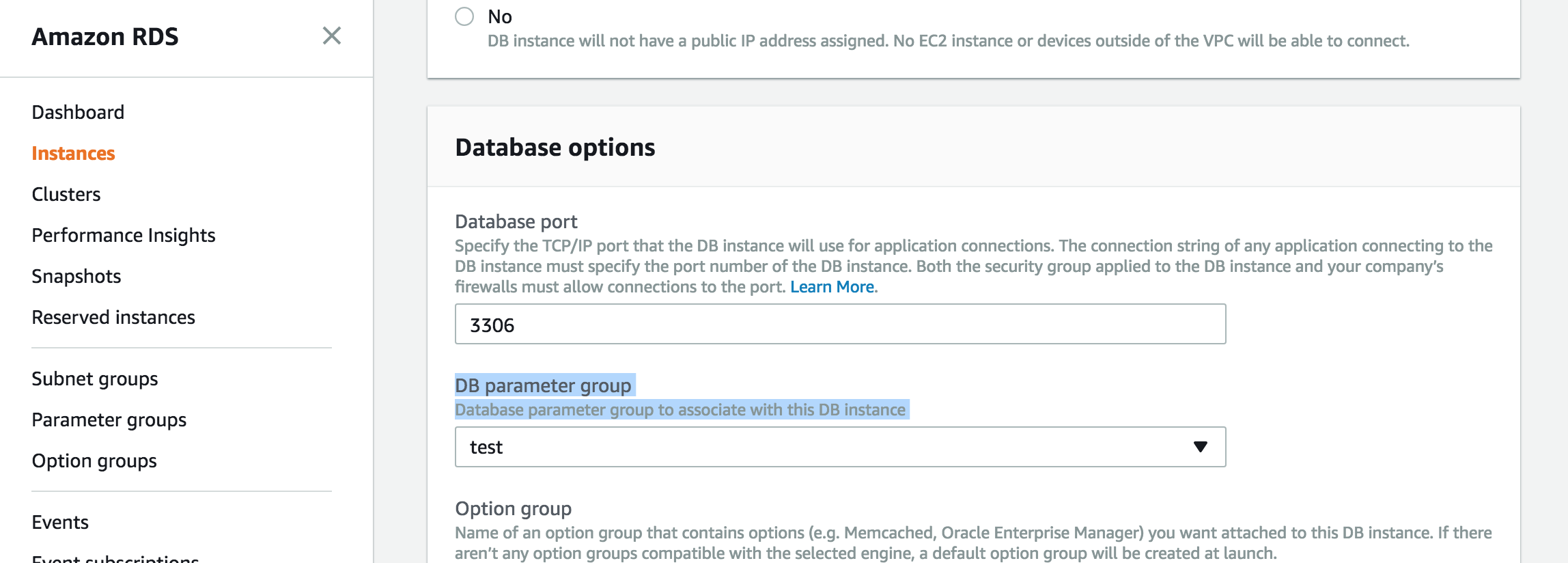Click the highlighted DB parameter group label
Screen dimensions: 1568x563
544,385
